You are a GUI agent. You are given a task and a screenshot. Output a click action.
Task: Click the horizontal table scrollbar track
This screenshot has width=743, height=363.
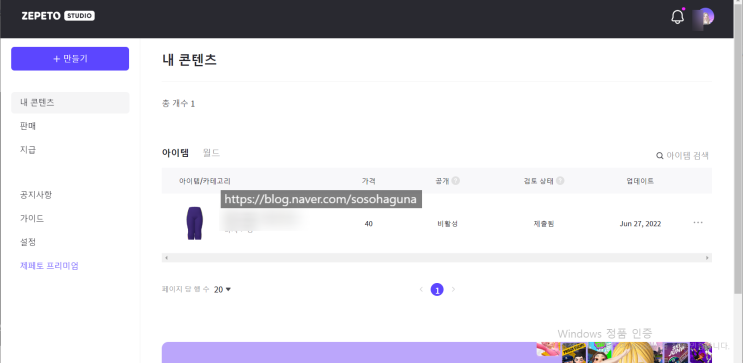[x=436, y=258]
